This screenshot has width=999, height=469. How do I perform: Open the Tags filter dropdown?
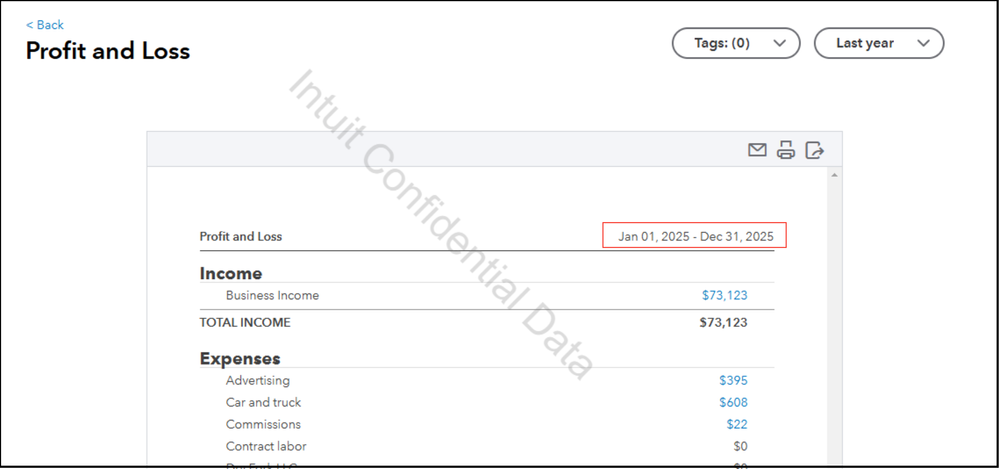[736, 43]
